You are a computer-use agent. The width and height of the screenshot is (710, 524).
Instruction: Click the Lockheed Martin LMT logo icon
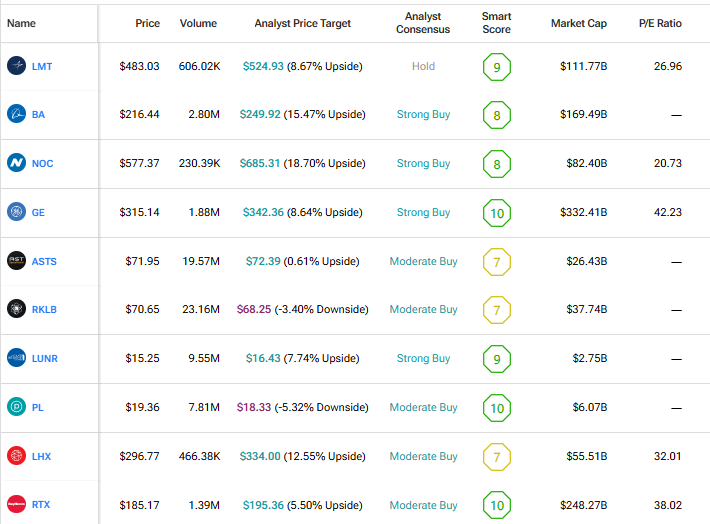(17, 66)
